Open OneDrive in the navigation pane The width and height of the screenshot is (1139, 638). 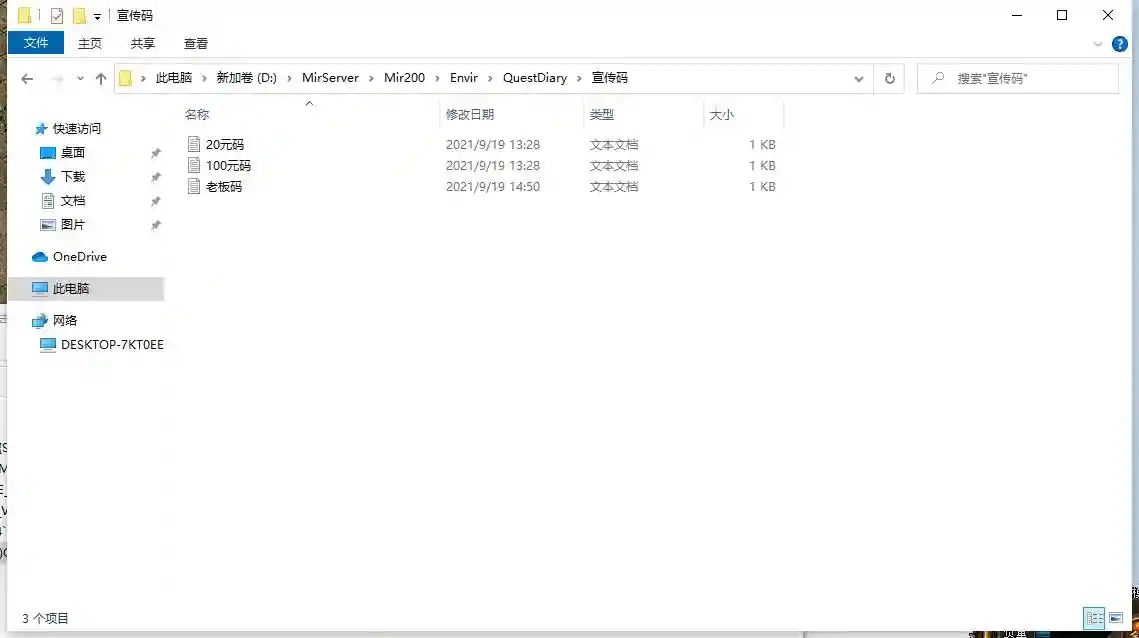[80, 257]
